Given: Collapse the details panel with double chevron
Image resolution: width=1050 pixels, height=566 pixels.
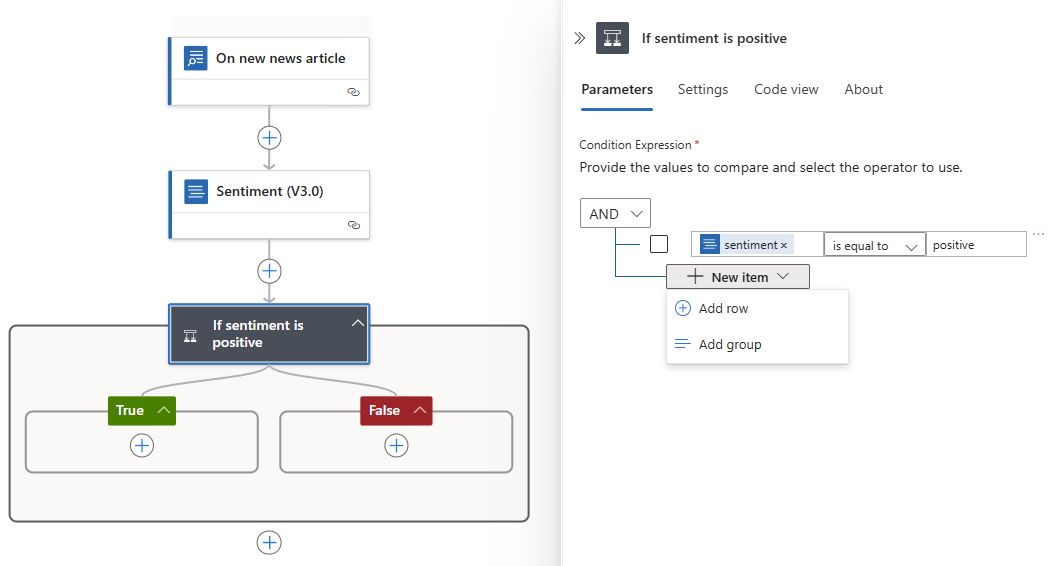Looking at the screenshot, I should coord(580,38).
